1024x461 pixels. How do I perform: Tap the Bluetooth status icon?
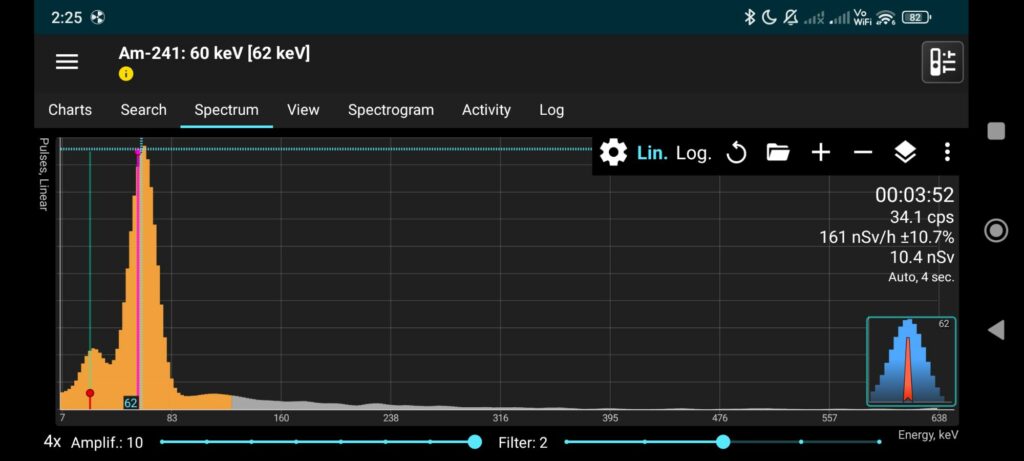(750, 18)
